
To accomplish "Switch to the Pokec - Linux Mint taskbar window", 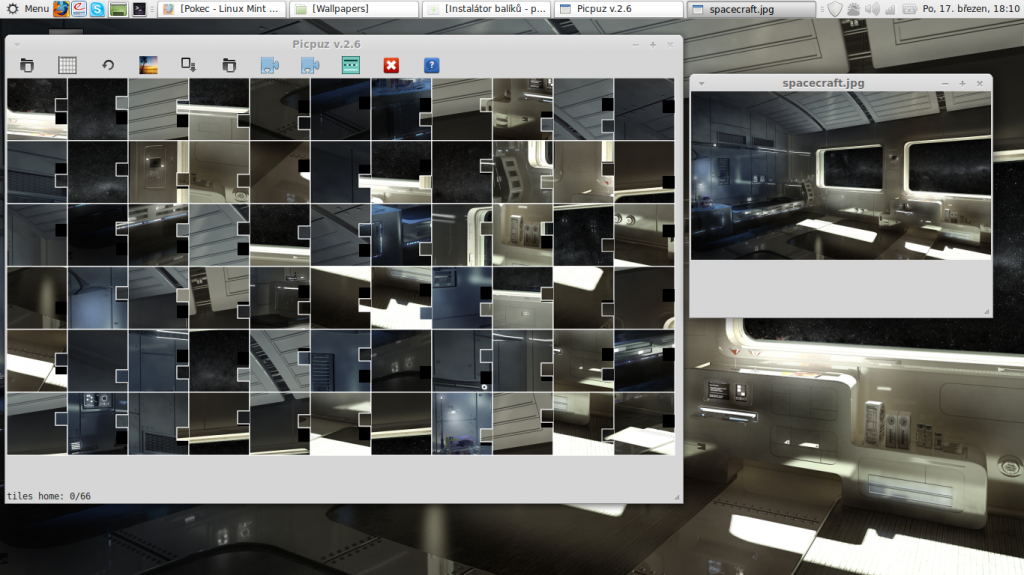I will [x=221, y=8].
